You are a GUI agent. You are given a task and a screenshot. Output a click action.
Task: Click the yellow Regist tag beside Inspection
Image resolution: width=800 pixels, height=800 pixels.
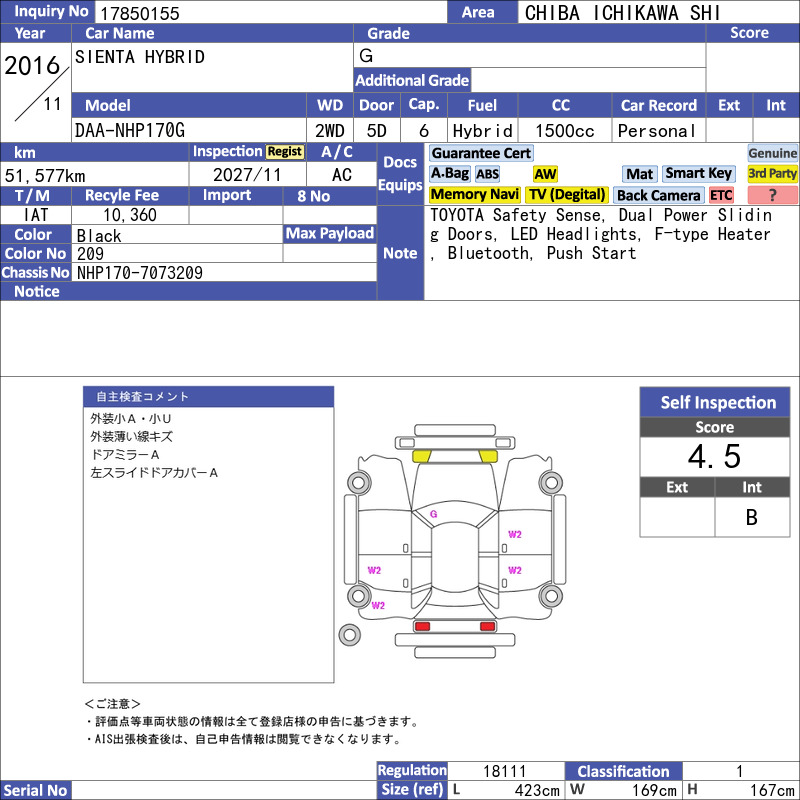pos(285,152)
